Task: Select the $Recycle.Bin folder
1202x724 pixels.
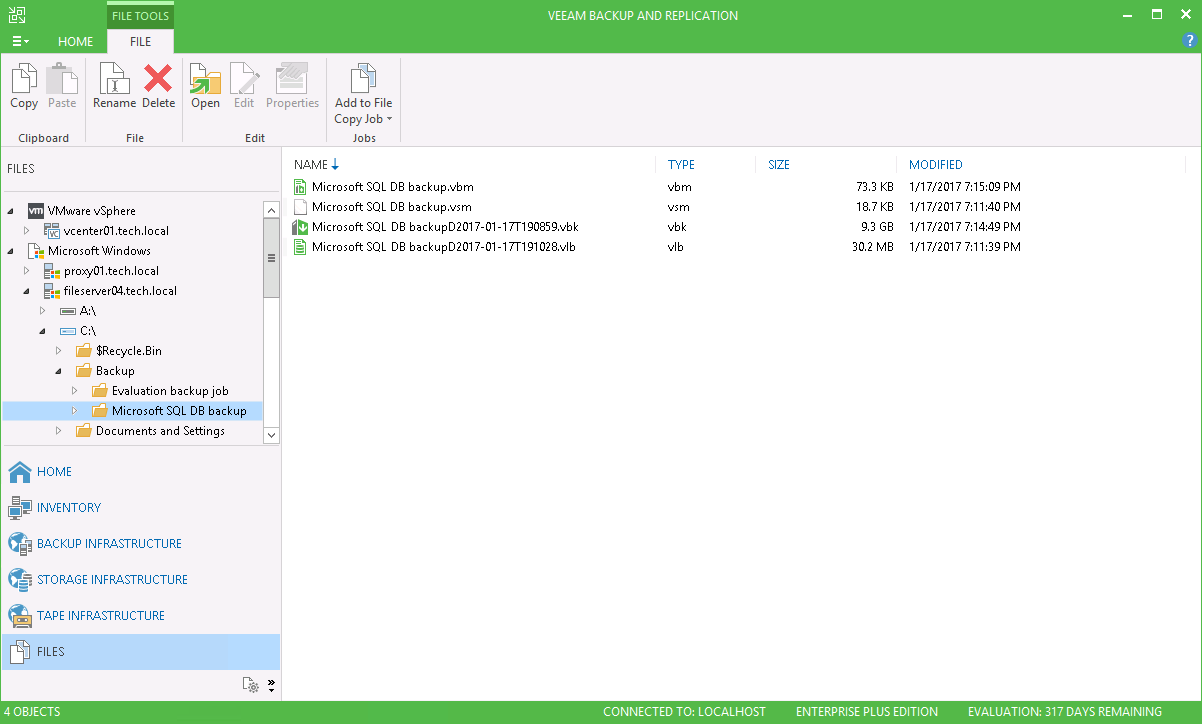Action: pos(129,351)
